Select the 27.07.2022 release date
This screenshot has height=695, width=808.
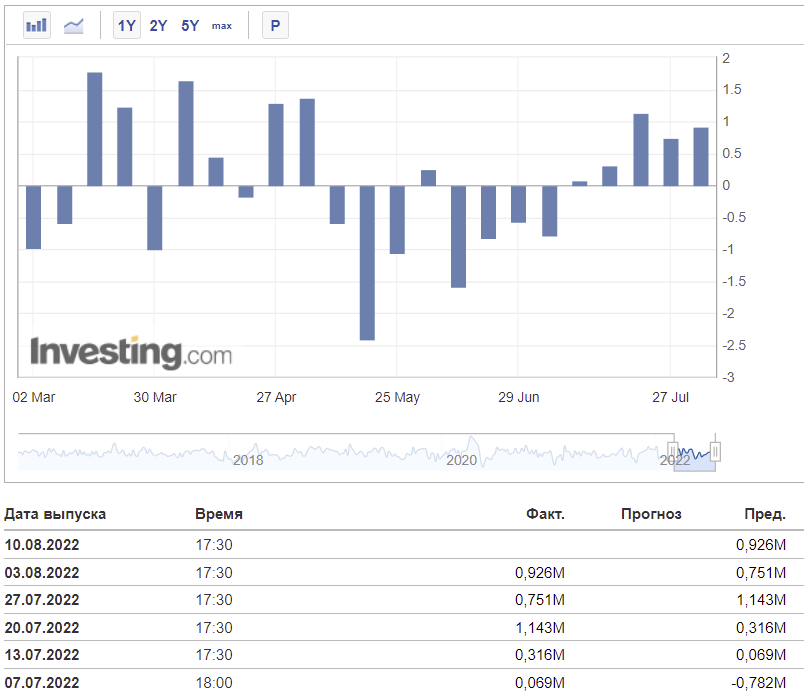tap(42, 600)
